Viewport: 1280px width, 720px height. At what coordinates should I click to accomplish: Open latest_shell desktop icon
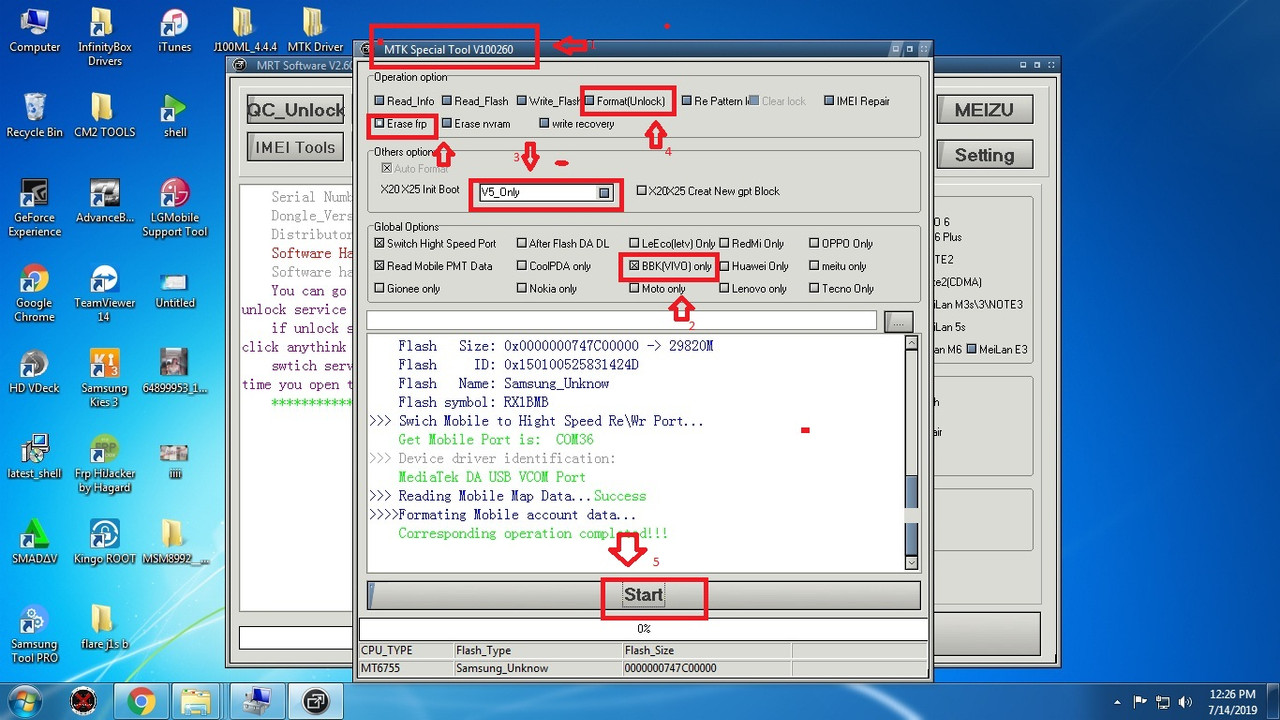click(35, 457)
